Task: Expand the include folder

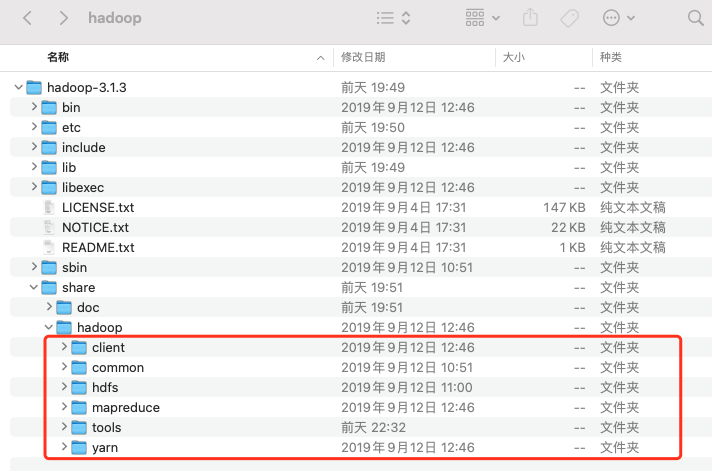Action: [34, 147]
